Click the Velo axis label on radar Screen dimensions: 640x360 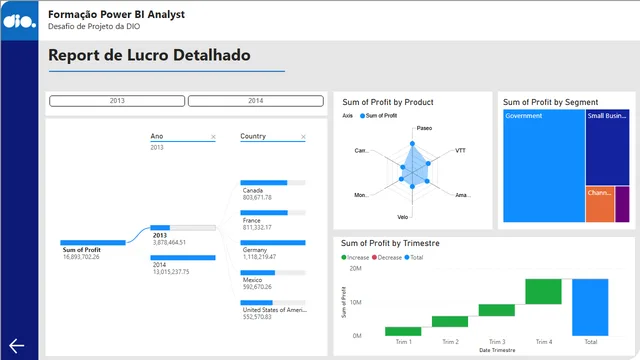(402, 217)
